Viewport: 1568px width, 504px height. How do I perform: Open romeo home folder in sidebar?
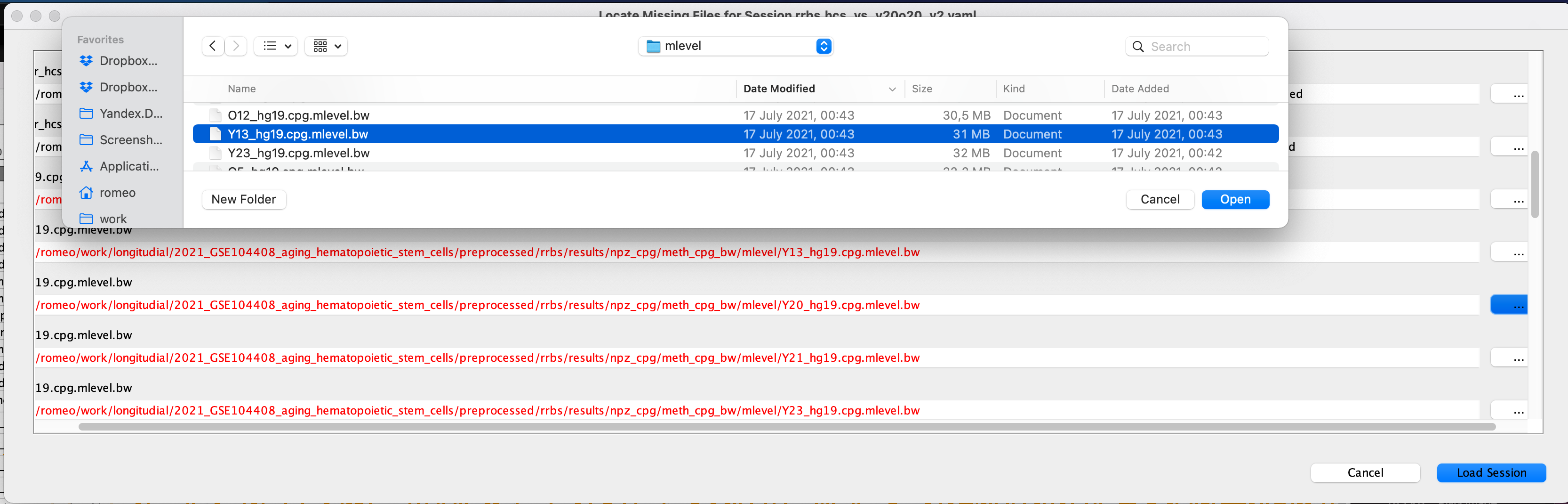pyautogui.click(x=108, y=193)
